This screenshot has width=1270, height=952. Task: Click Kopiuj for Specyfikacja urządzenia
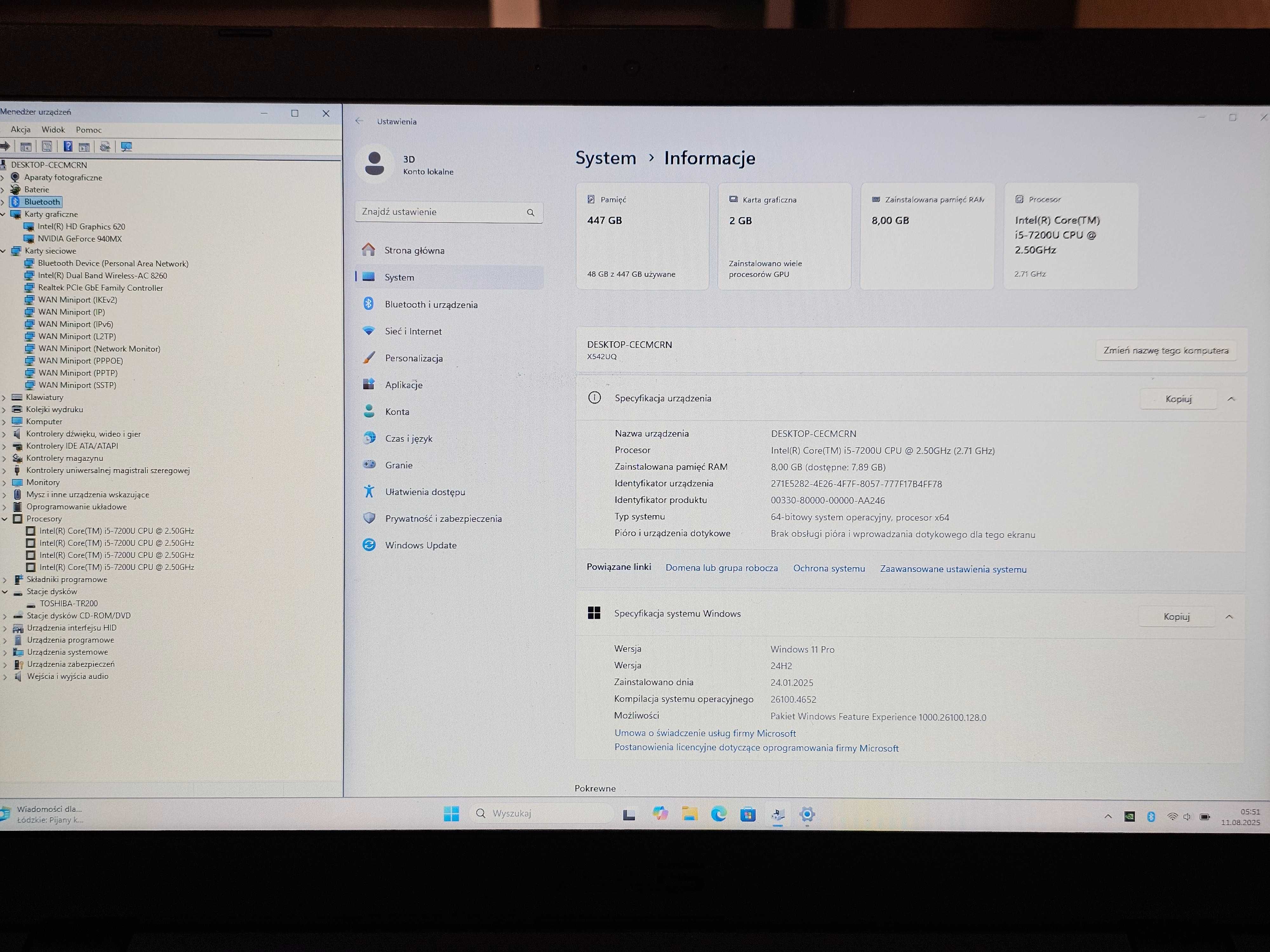point(1178,399)
